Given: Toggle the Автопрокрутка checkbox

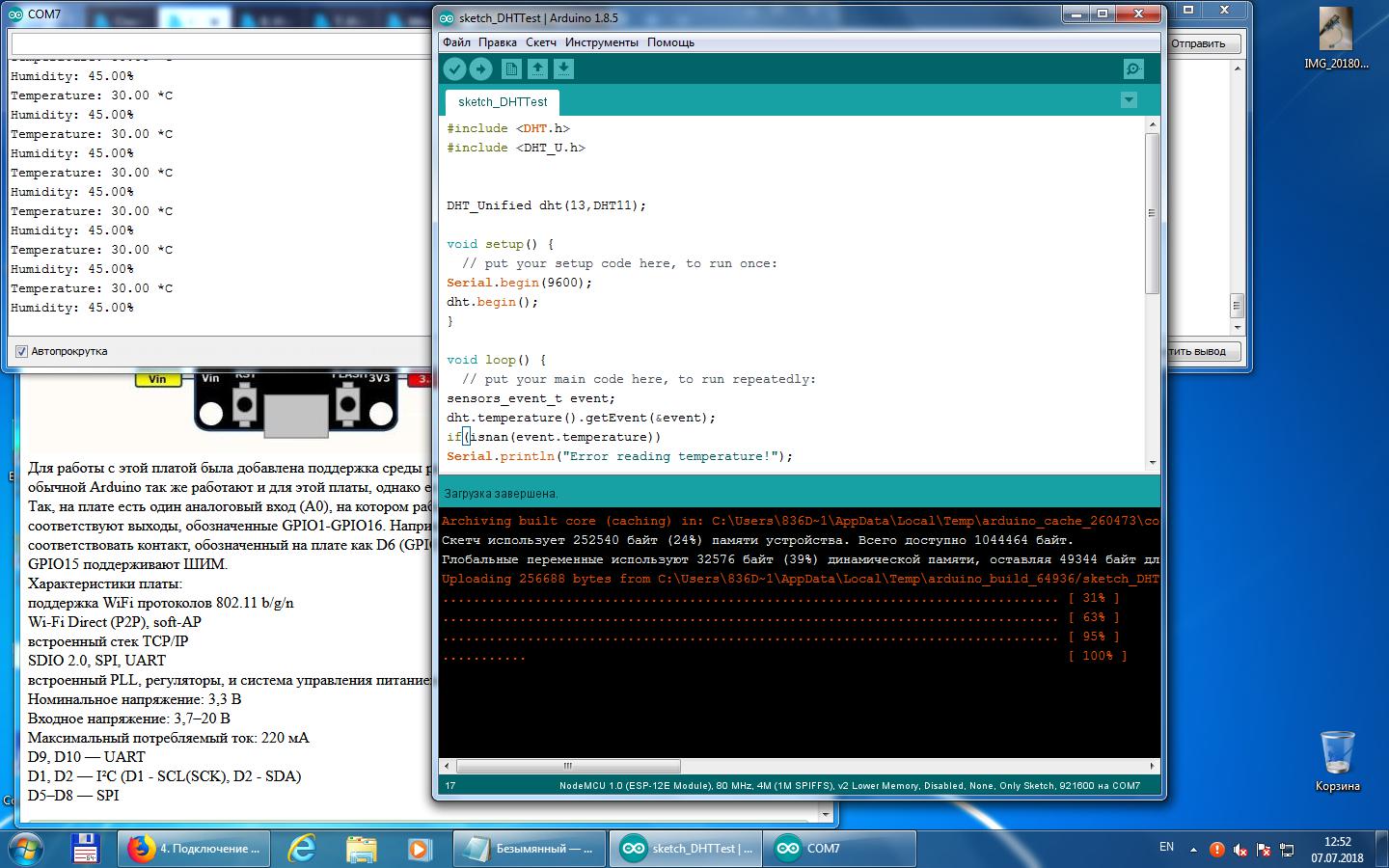Looking at the screenshot, I should tap(21, 352).
